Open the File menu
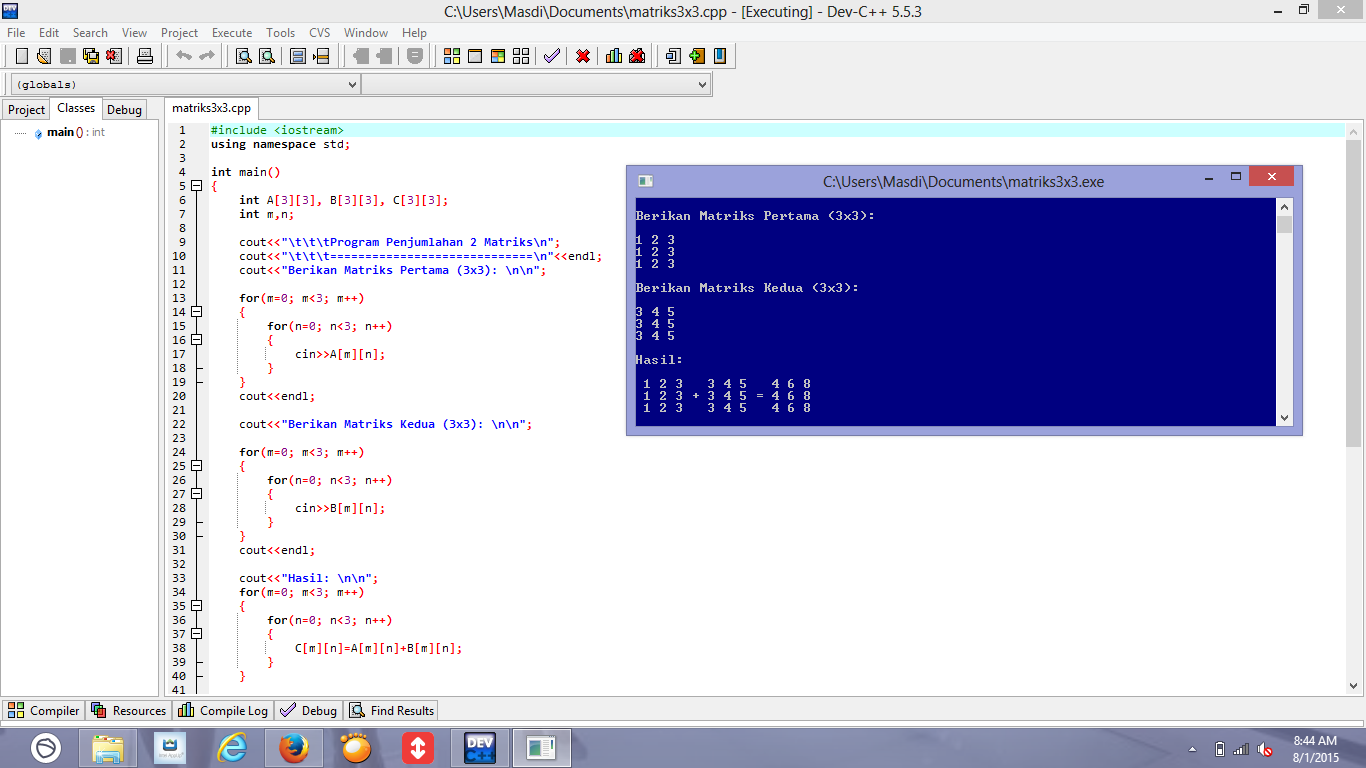Viewport: 1366px width, 768px height. tap(16, 33)
